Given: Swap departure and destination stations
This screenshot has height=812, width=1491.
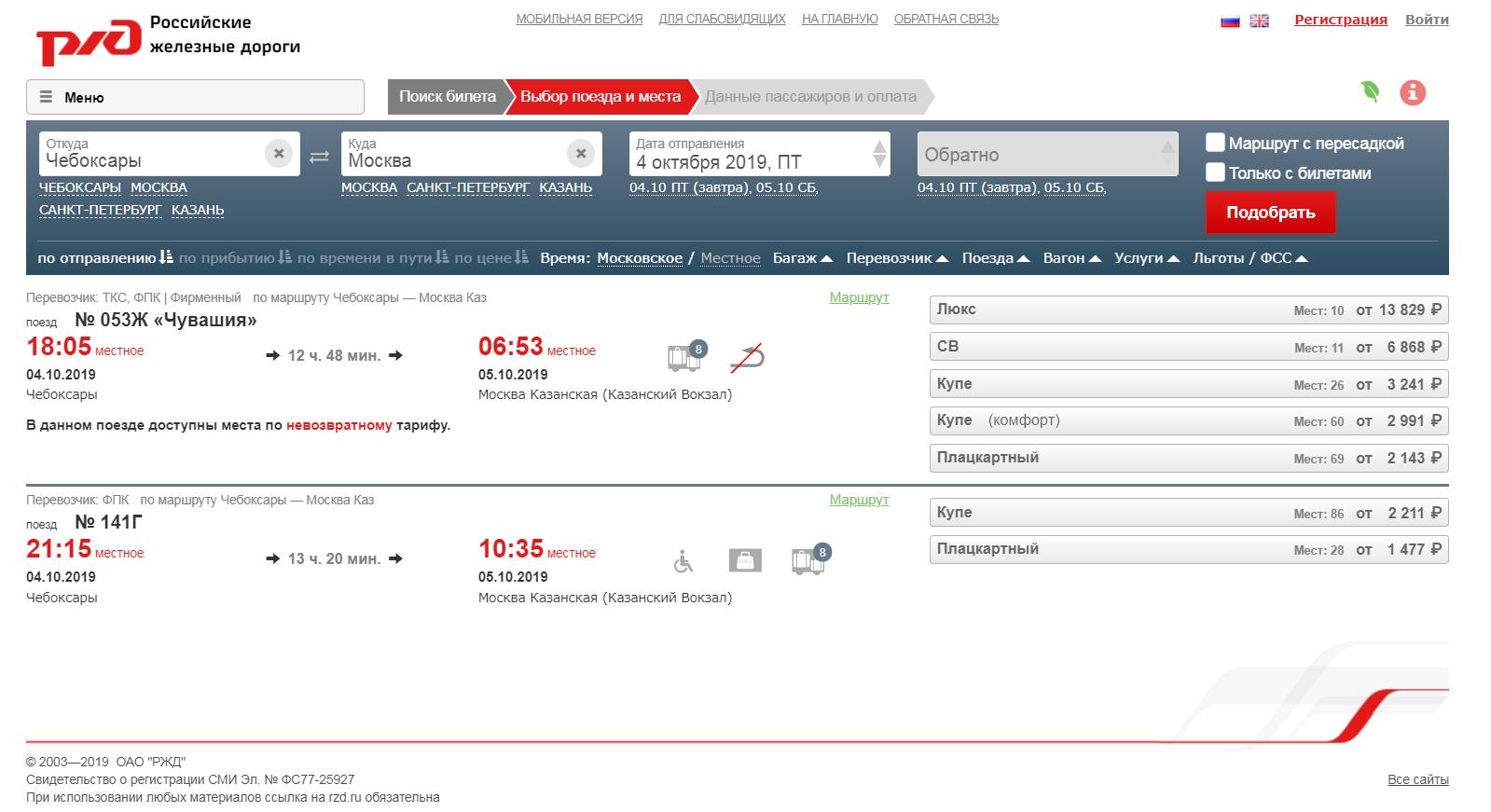Looking at the screenshot, I should (x=319, y=157).
